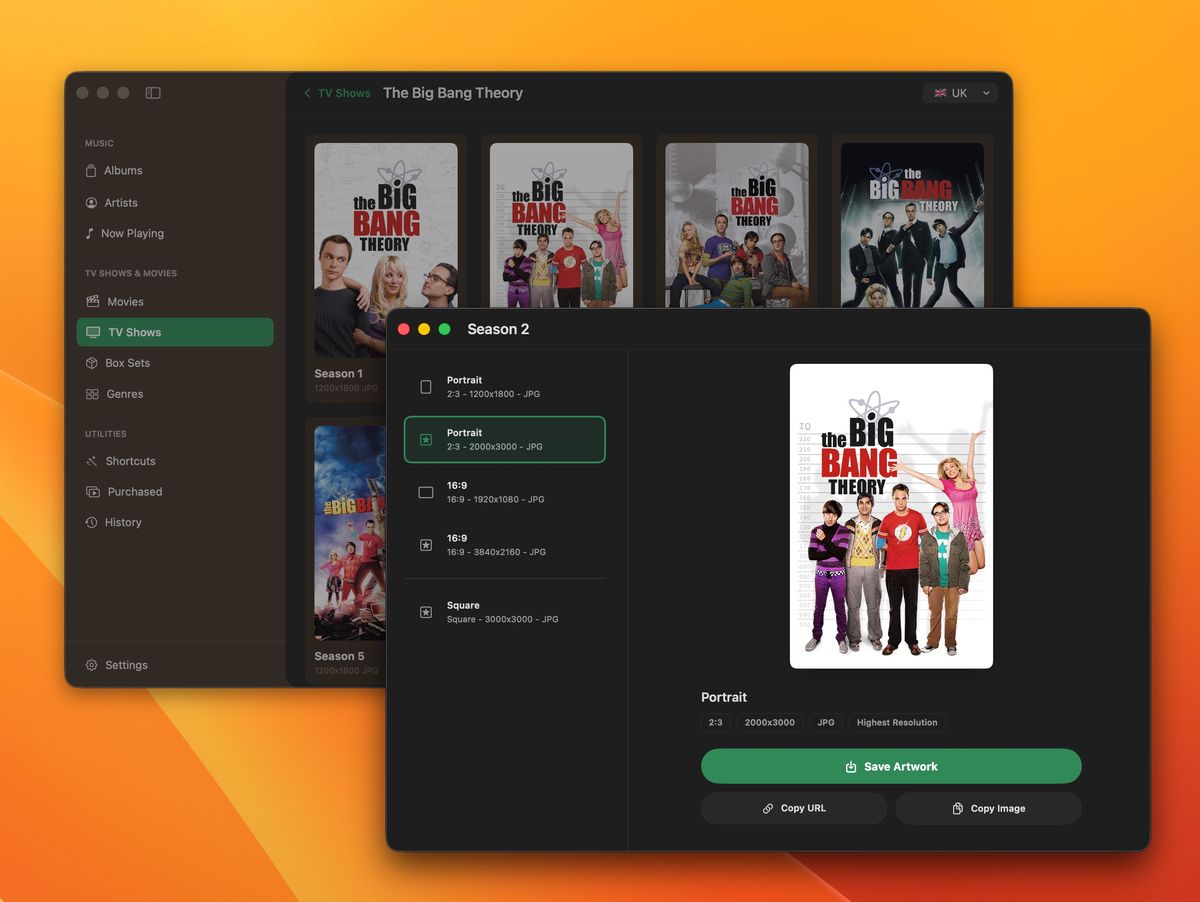1200x902 pixels.
Task: Open the UK region dropdown
Action: pos(960,93)
